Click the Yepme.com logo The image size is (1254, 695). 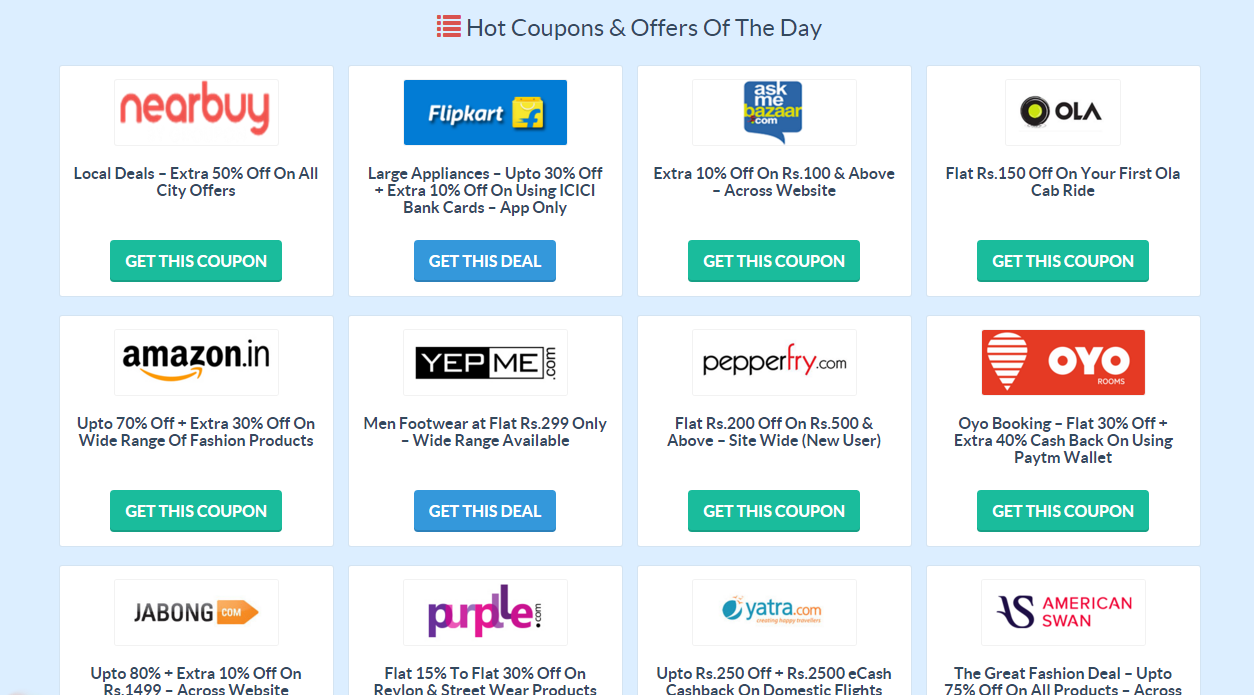[485, 362]
